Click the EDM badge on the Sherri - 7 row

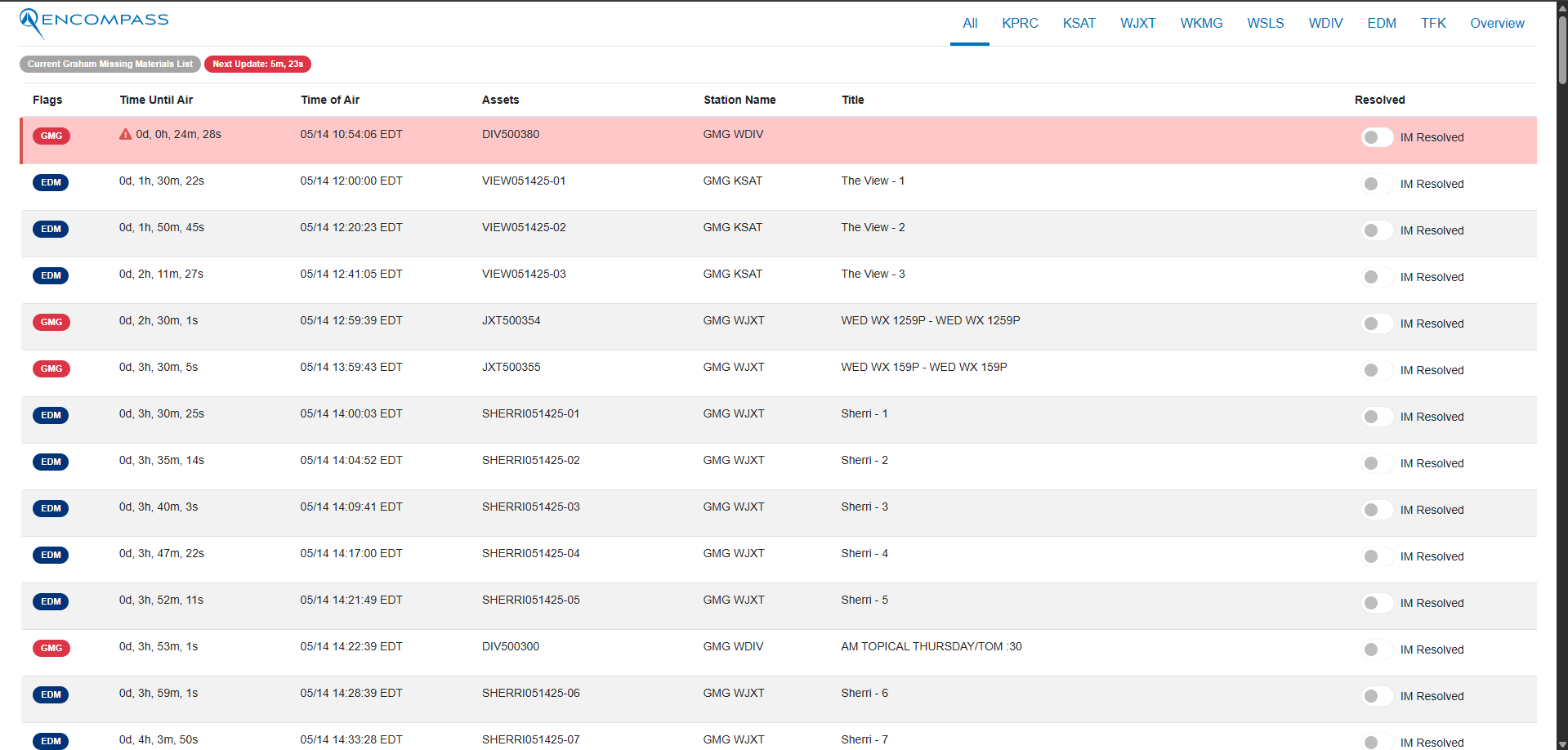51,741
